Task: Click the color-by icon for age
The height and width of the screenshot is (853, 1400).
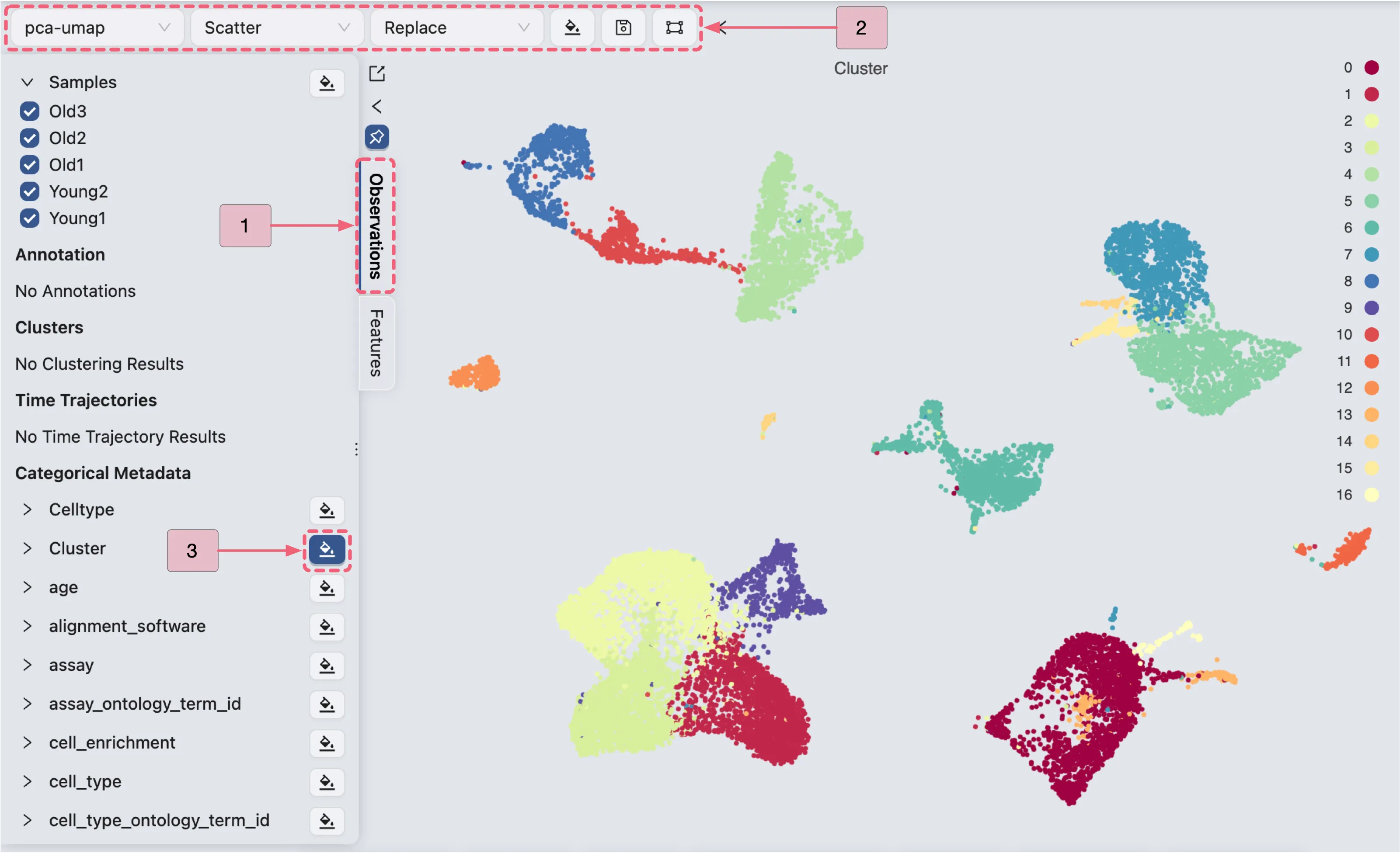Action: pyautogui.click(x=327, y=588)
